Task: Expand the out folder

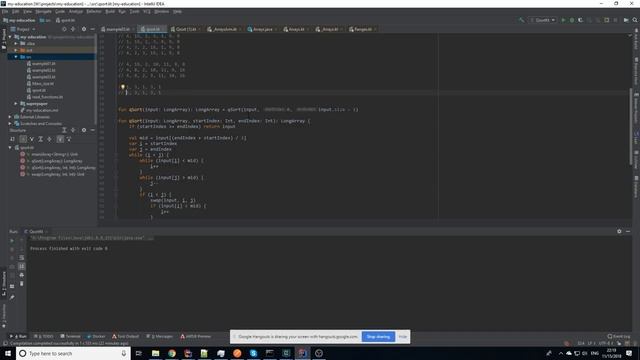Action: coord(16,50)
